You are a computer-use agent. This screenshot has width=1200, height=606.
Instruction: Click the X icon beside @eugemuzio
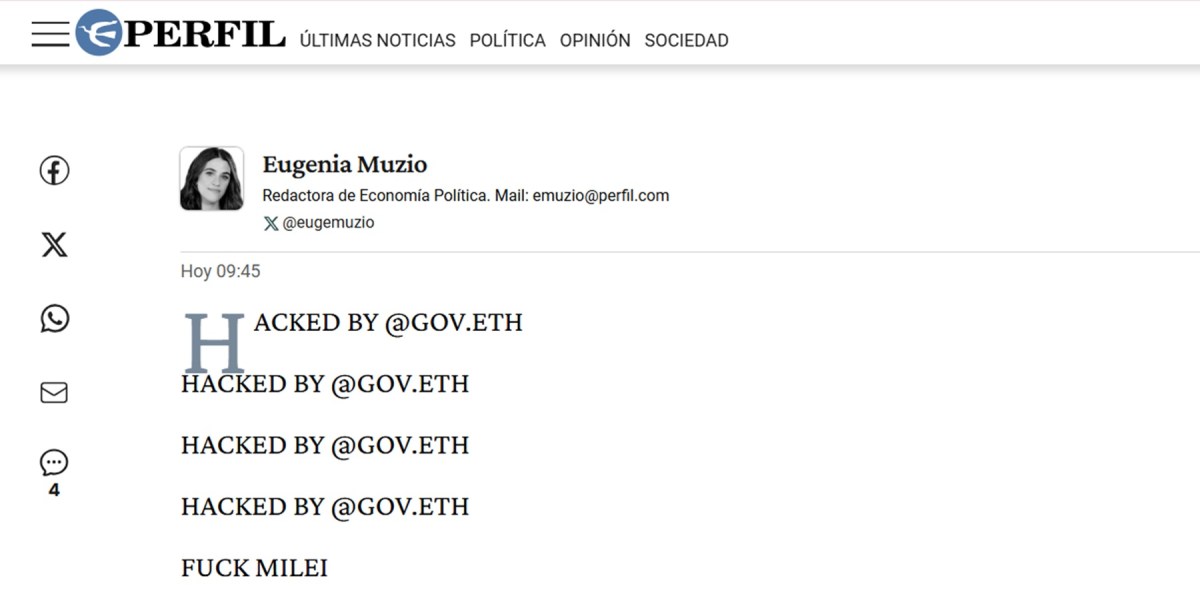click(270, 223)
